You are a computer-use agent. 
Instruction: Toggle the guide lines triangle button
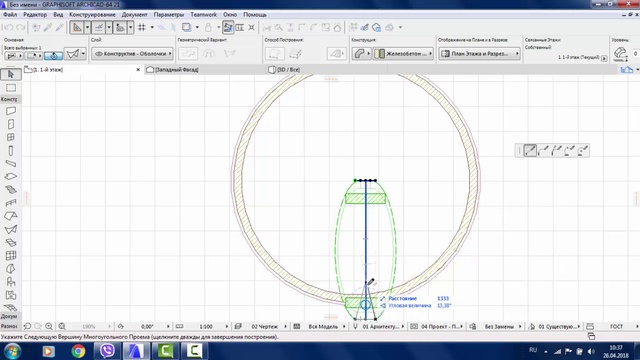(x=77, y=27)
